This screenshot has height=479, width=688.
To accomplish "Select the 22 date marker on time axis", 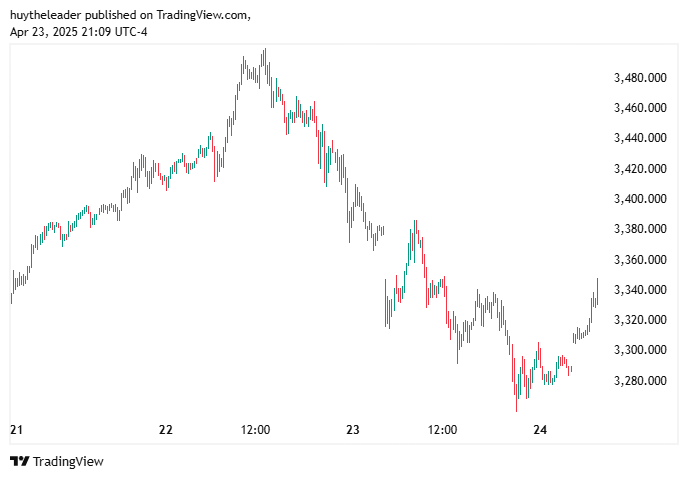I will [166, 429].
